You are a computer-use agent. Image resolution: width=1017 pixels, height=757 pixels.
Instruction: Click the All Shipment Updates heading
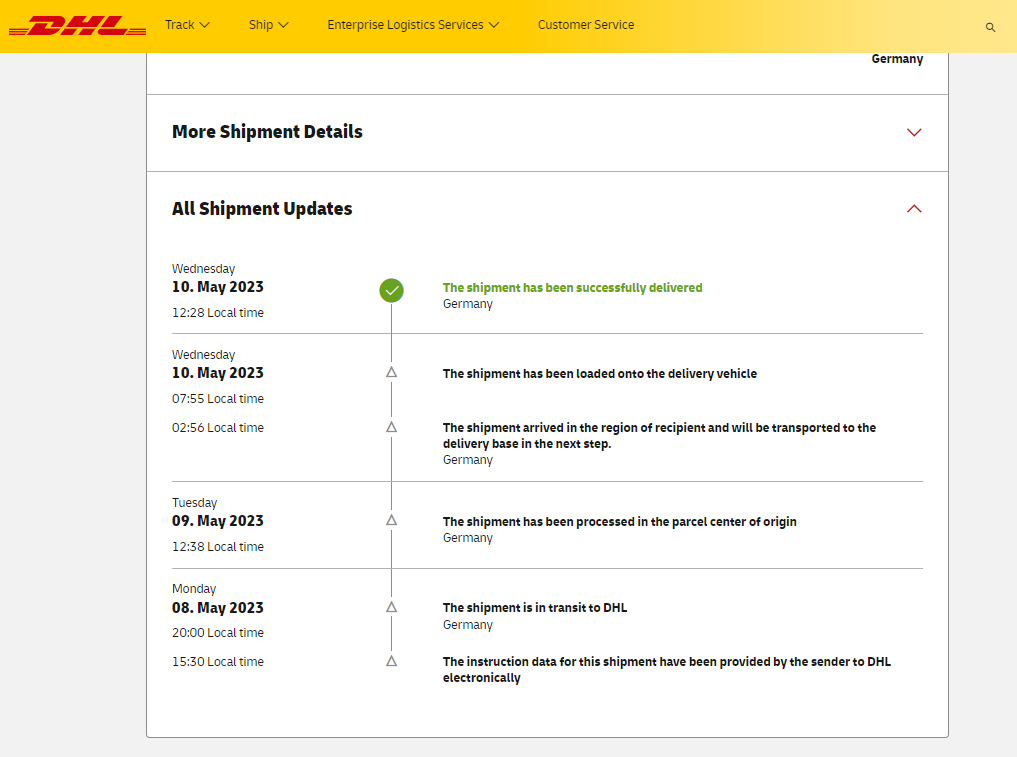(x=262, y=209)
